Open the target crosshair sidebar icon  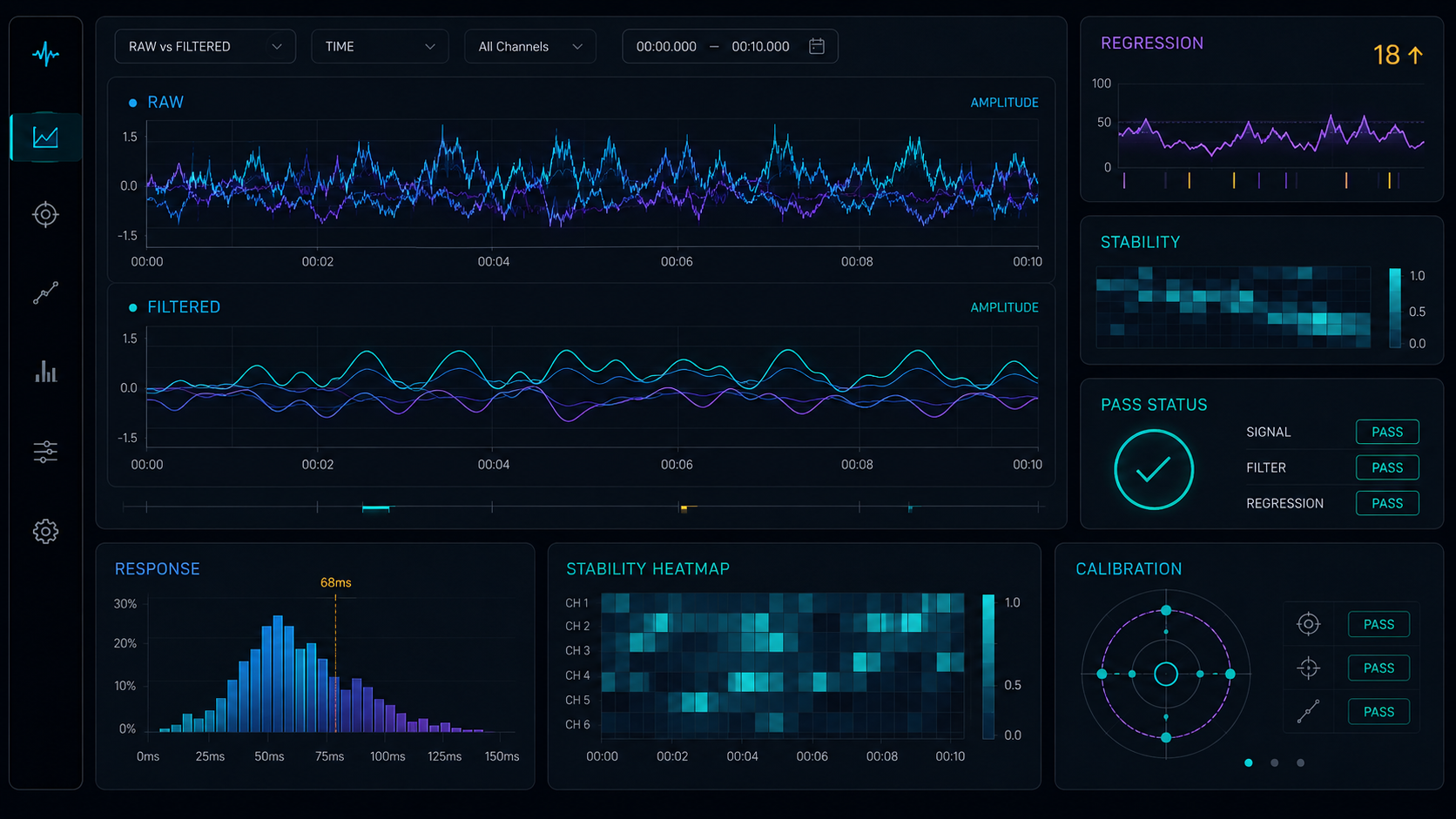pyautogui.click(x=45, y=214)
